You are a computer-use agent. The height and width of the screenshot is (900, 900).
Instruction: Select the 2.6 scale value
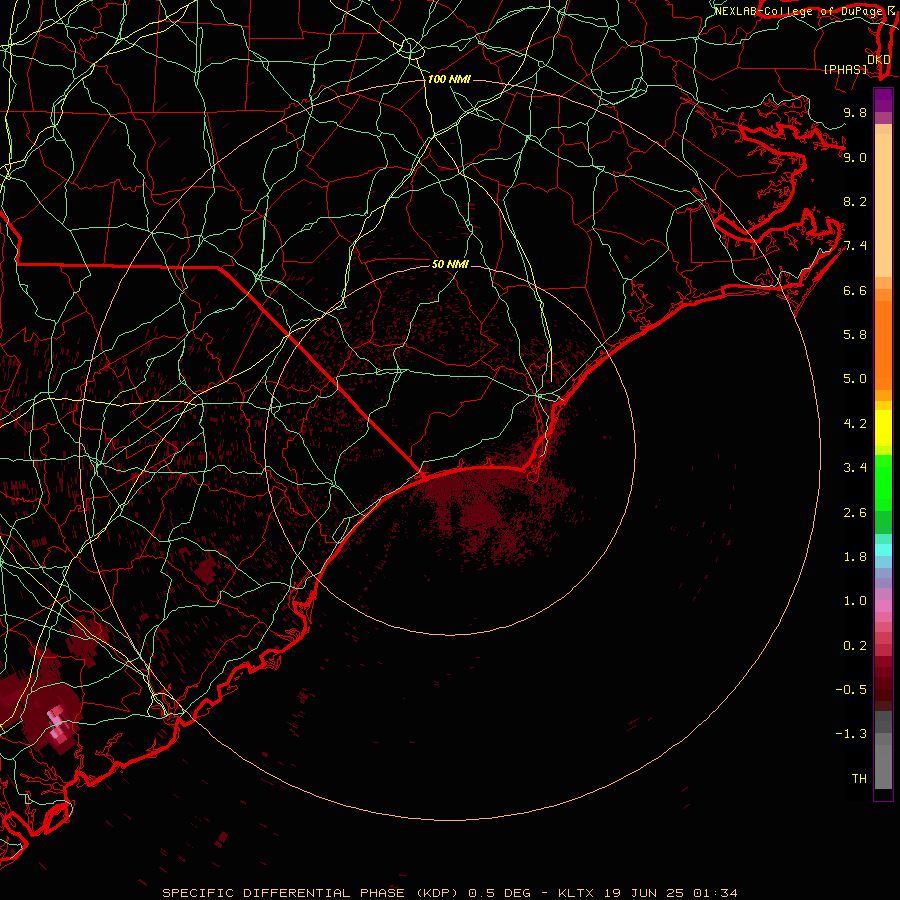pyautogui.click(x=855, y=513)
